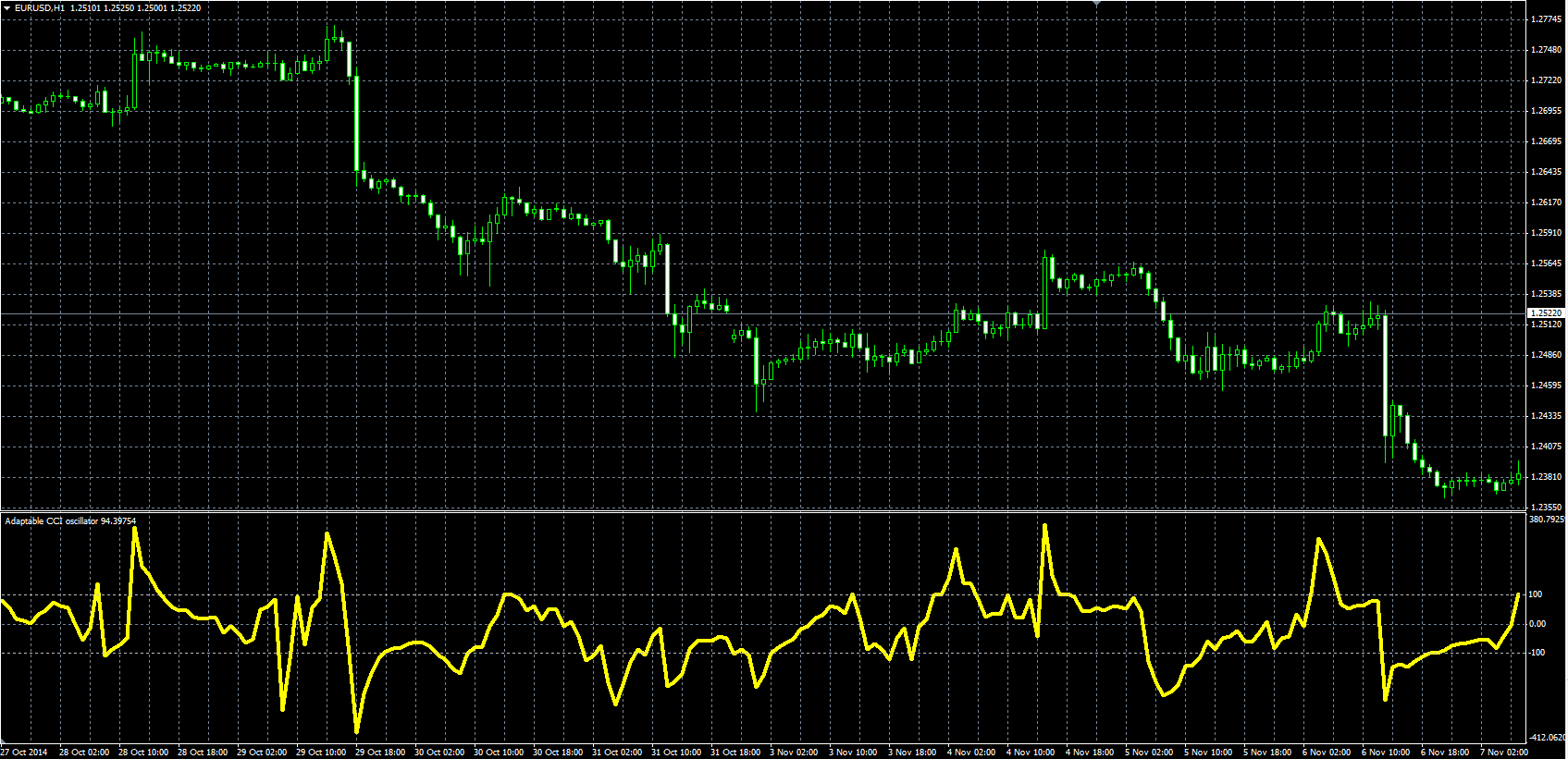
Task: Click time axis label 29 Oct 02:00
Action: pyautogui.click(x=262, y=753)
